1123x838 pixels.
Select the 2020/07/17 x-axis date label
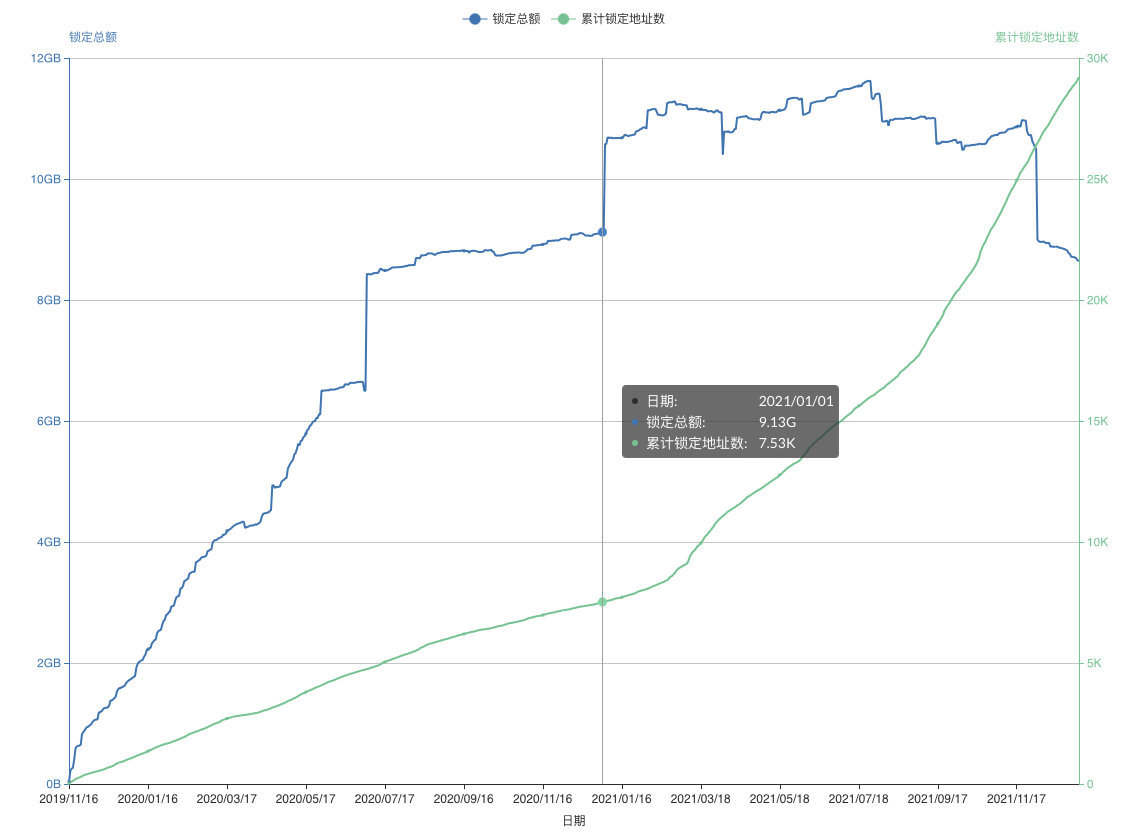pos(385,800)
